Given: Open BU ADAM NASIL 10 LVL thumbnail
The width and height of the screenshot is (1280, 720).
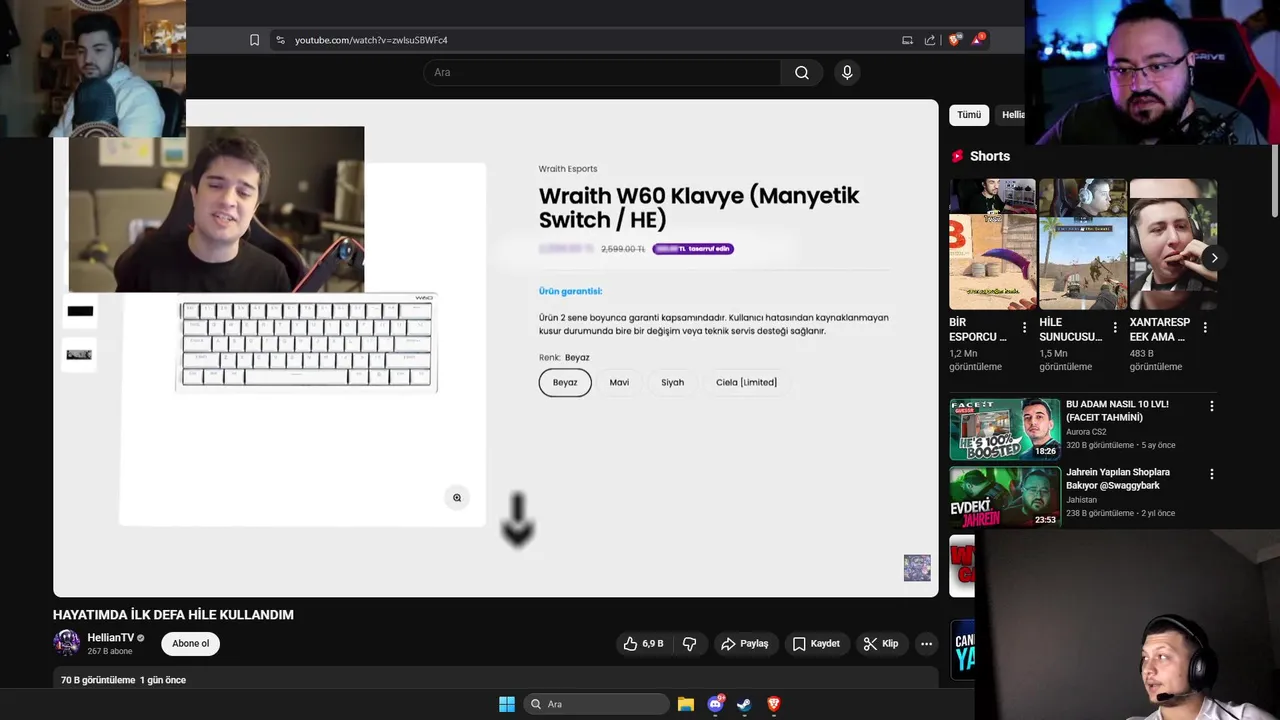Looking at the screenshot, I should pos(1005,429).
